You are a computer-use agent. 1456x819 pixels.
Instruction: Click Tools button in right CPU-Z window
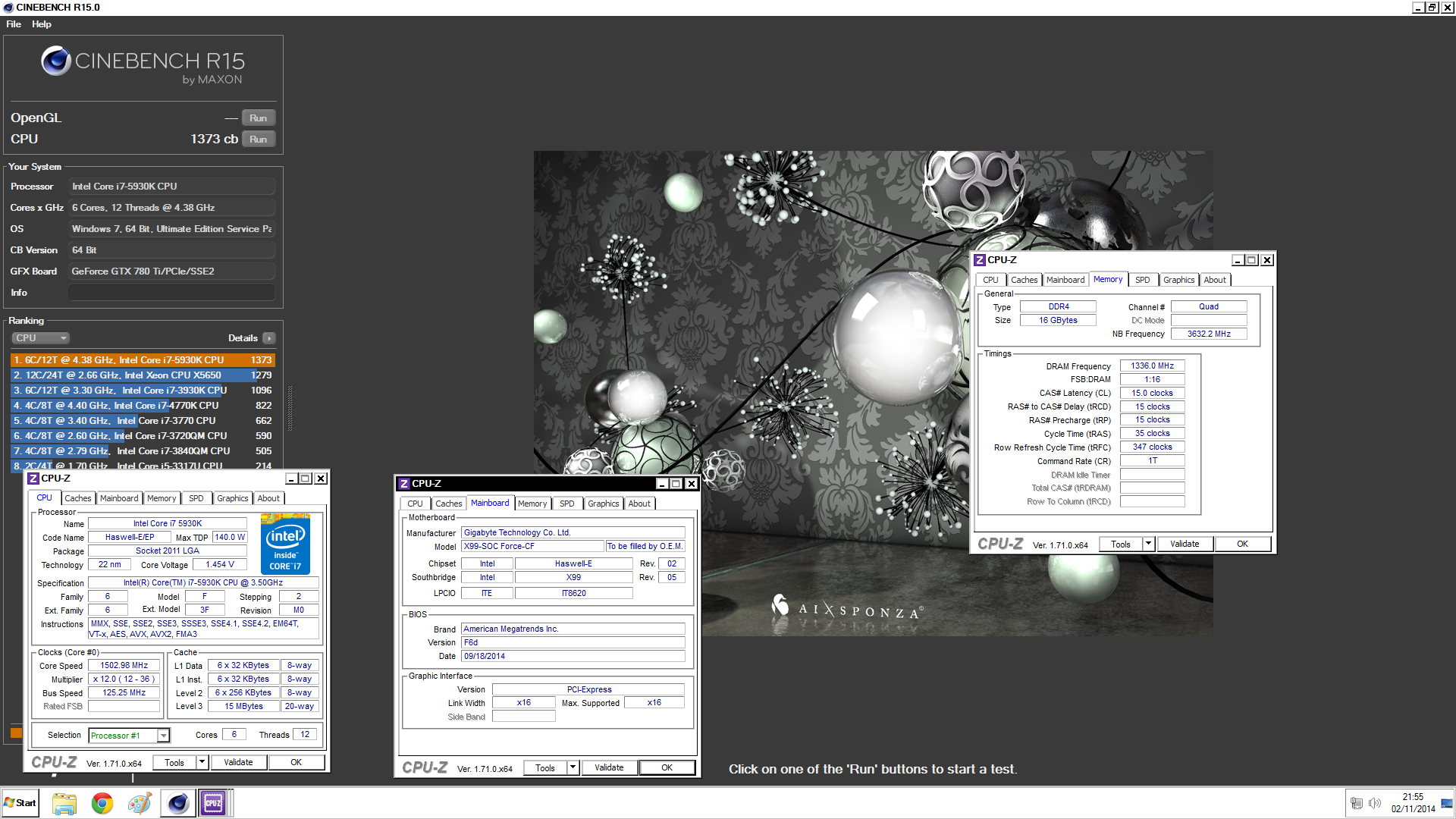click(1121, 544)
